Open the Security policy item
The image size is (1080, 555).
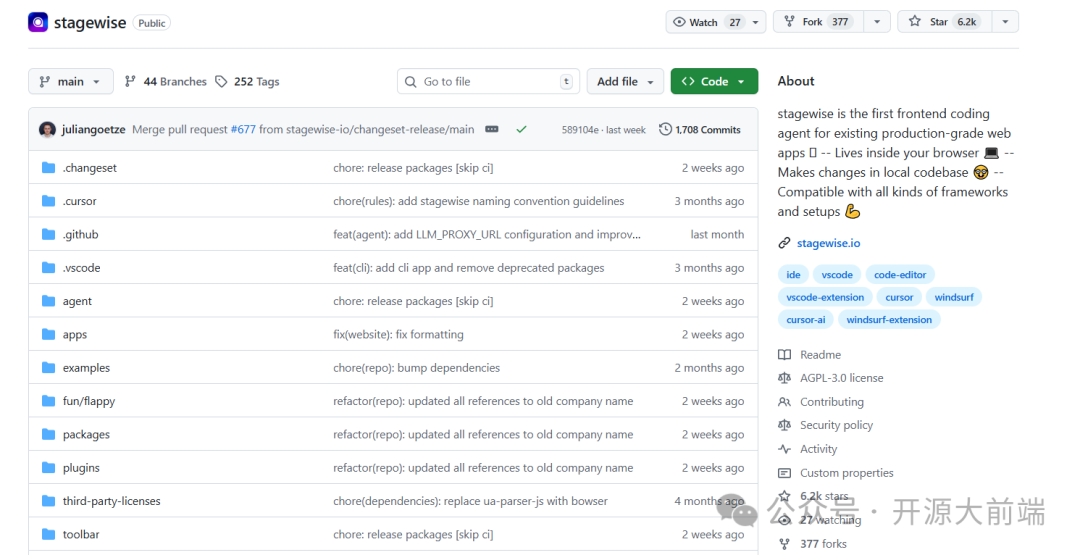[836, 425]
